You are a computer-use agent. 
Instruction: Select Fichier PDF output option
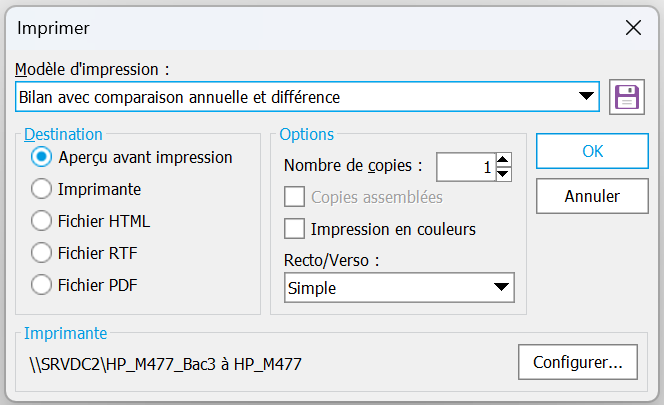42,284
